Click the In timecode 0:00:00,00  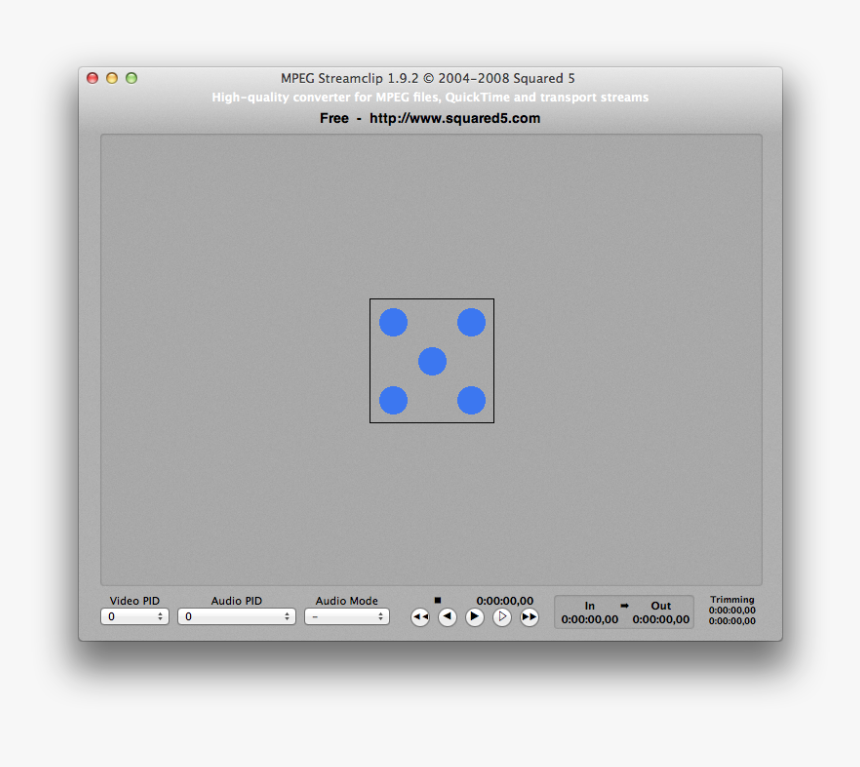pos(590,619)
